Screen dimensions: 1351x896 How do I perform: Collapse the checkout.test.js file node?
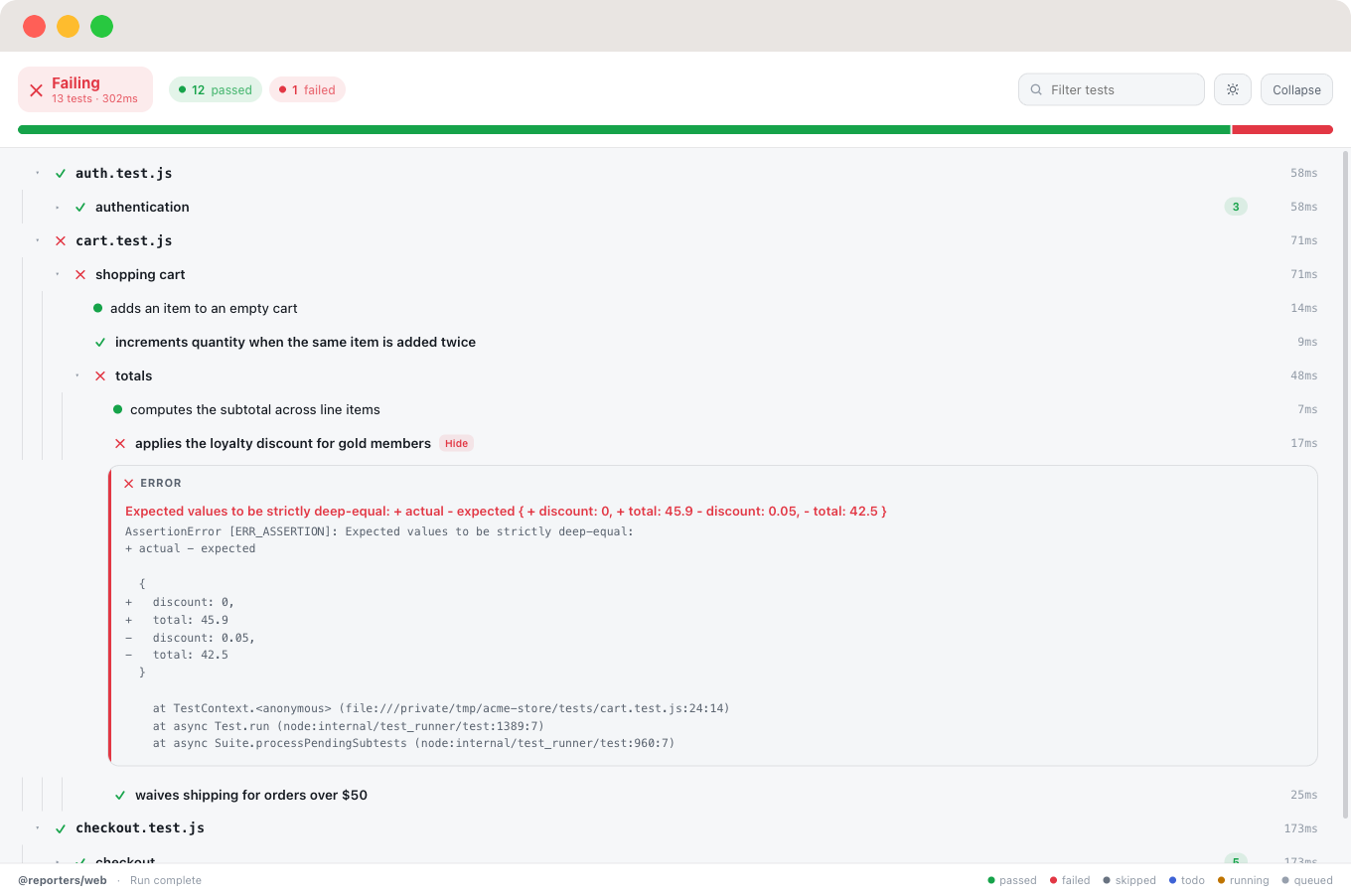tap(38, 827)
